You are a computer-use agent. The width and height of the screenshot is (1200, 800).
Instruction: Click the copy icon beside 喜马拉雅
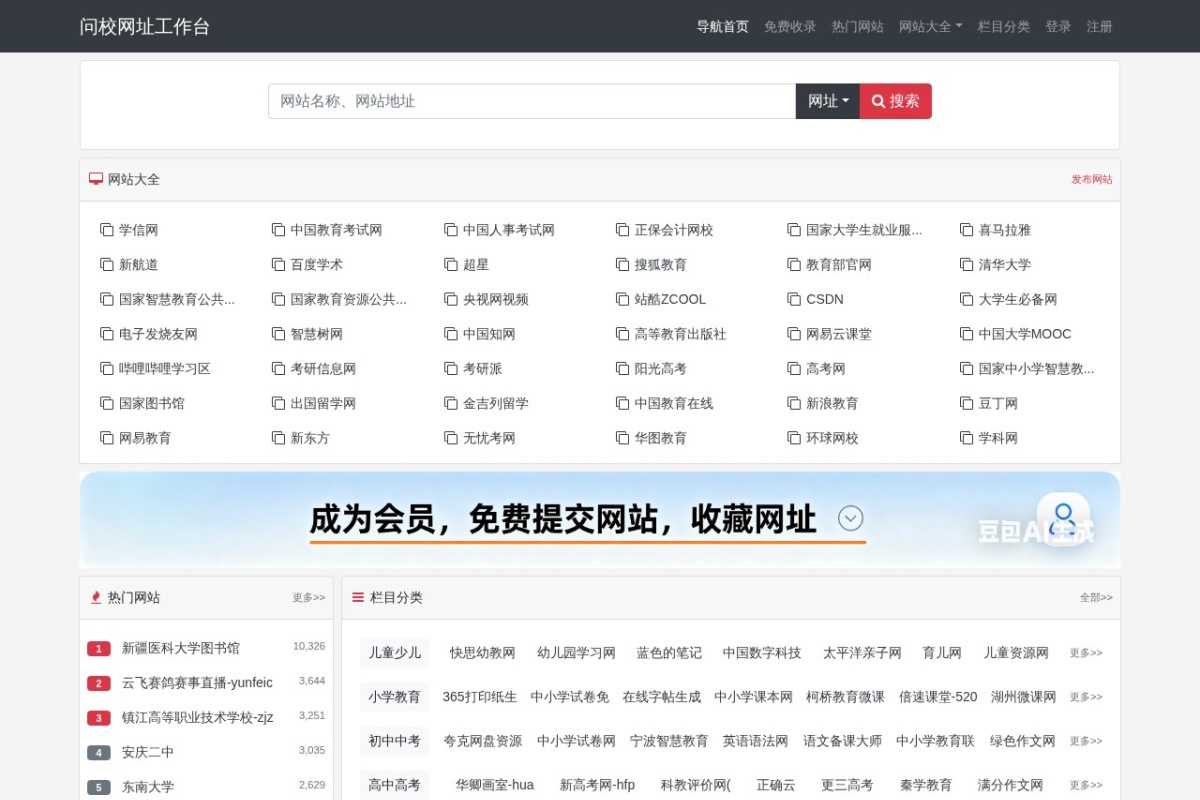click(x=967, y=230)
